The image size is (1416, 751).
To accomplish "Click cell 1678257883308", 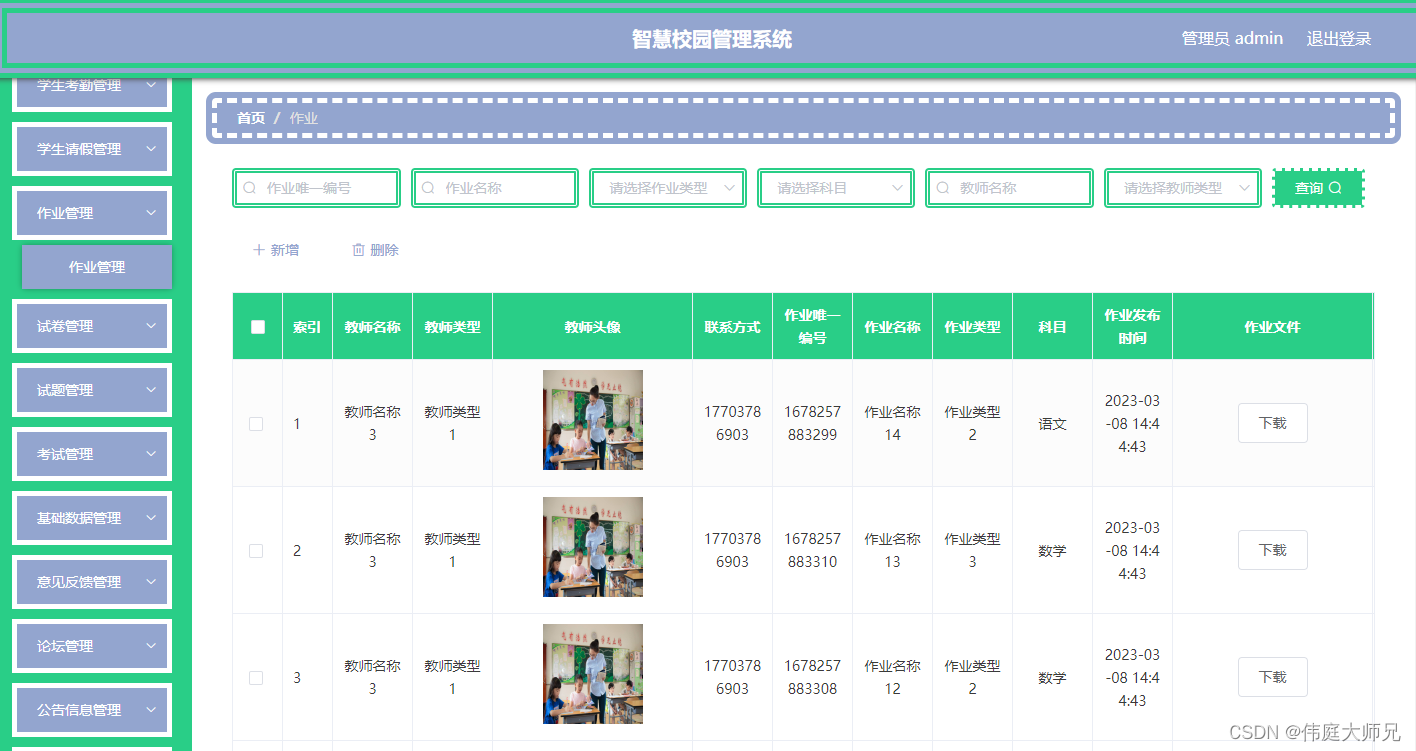I will click(812, 677).
